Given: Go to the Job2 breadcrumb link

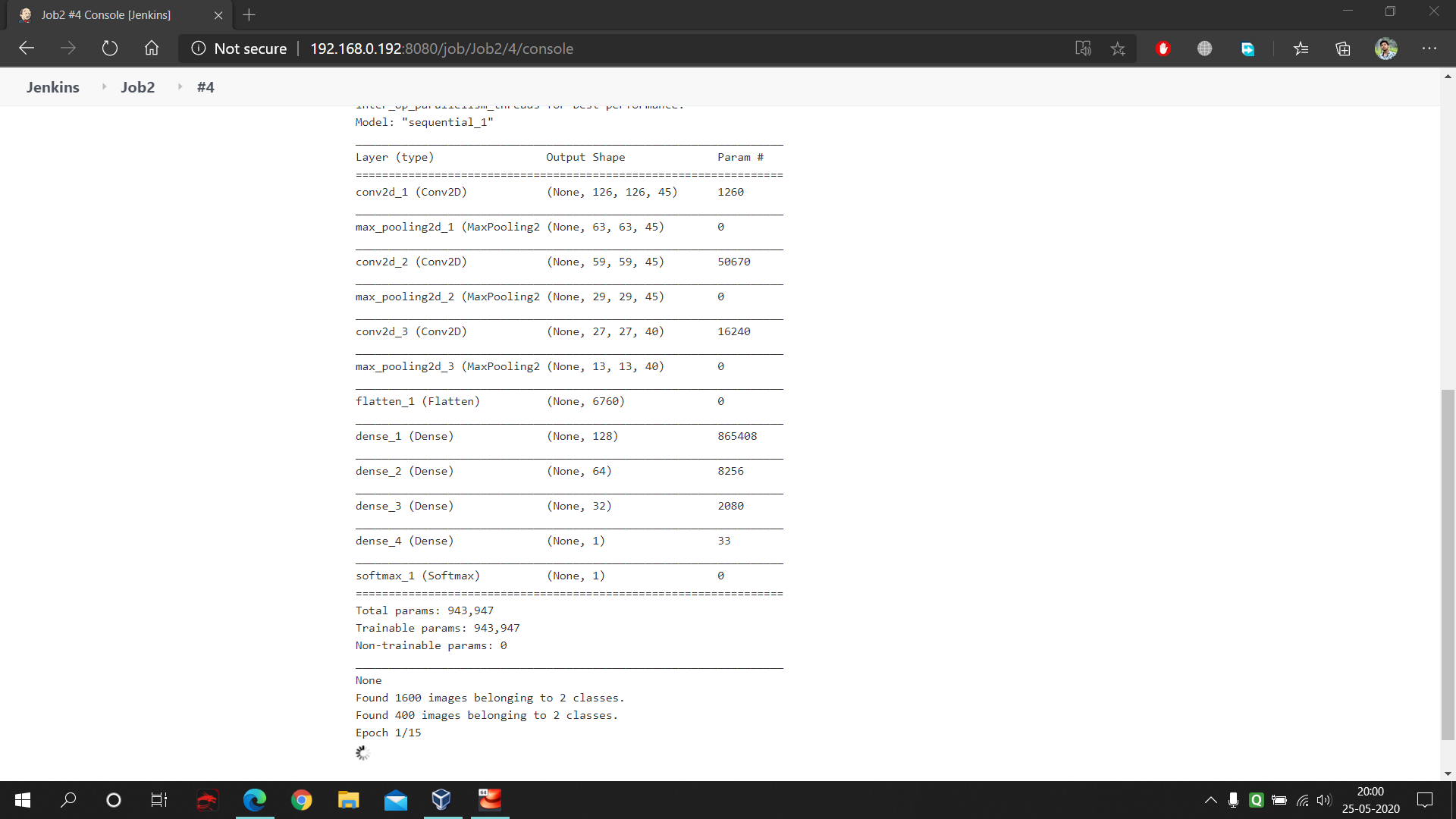Looking at the screenshot, I should pyautogui.click(x=137, y=87).
